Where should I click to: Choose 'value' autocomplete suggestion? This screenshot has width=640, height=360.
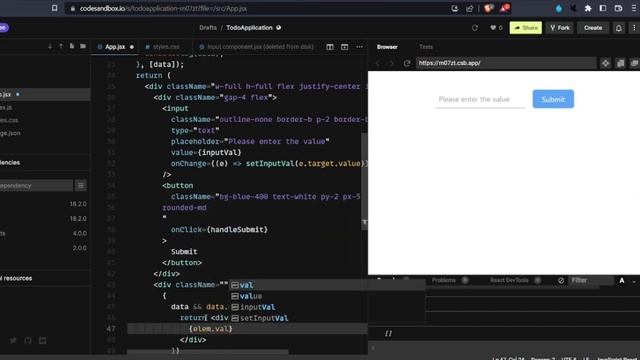[327, 296]
